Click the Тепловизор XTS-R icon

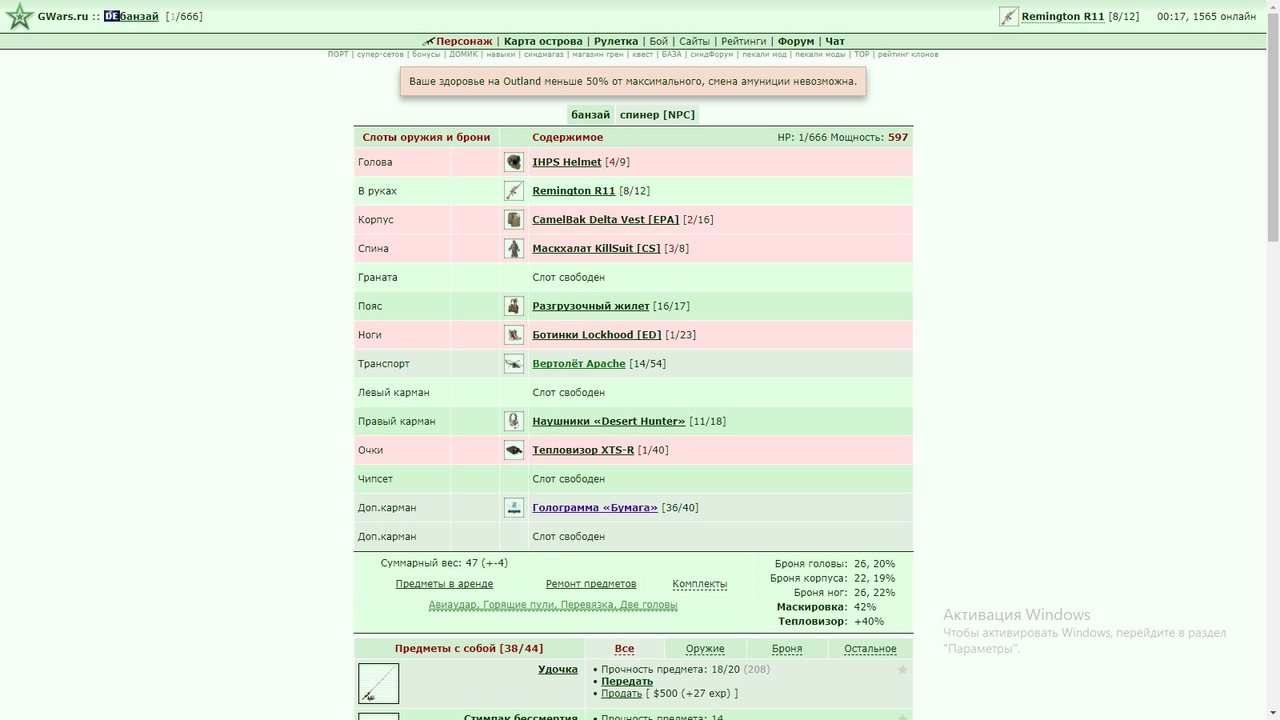pyautogui.click(x=514, y=450)
